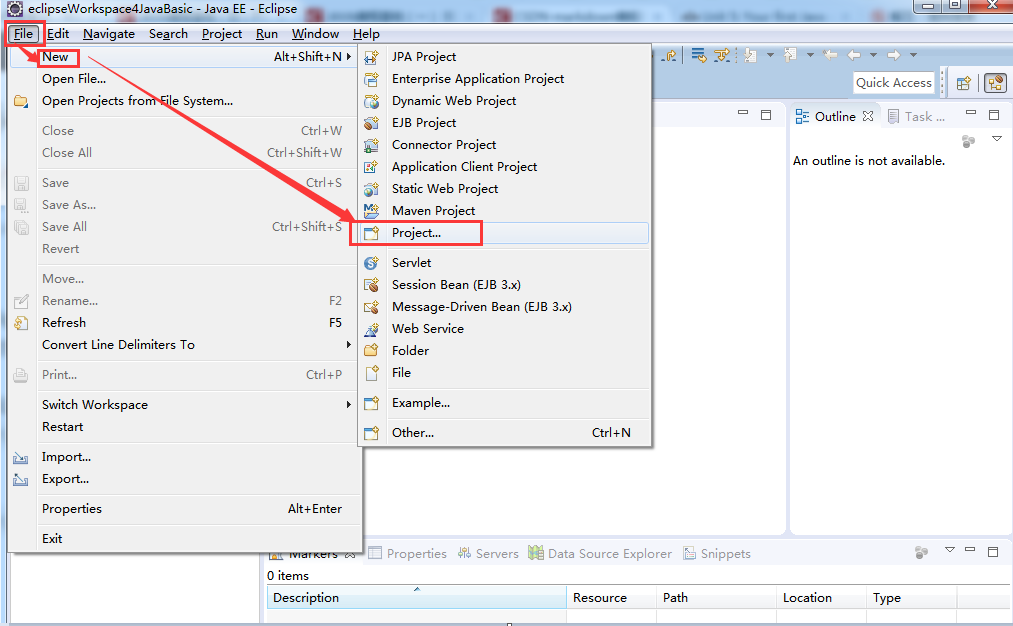This screenshot has width=1013, height=626.
Task: Click the Dynamic Web Project icon
Action: tap(371, 101)
